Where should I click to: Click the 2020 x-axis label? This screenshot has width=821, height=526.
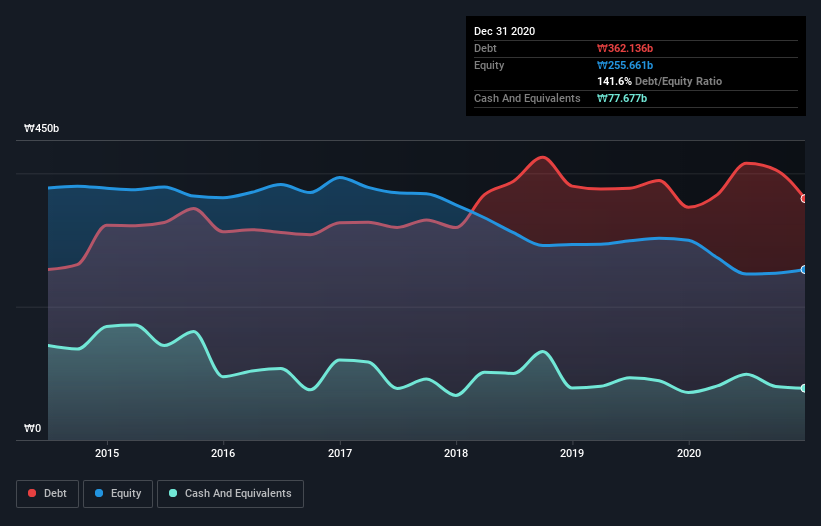pos(689,453)
